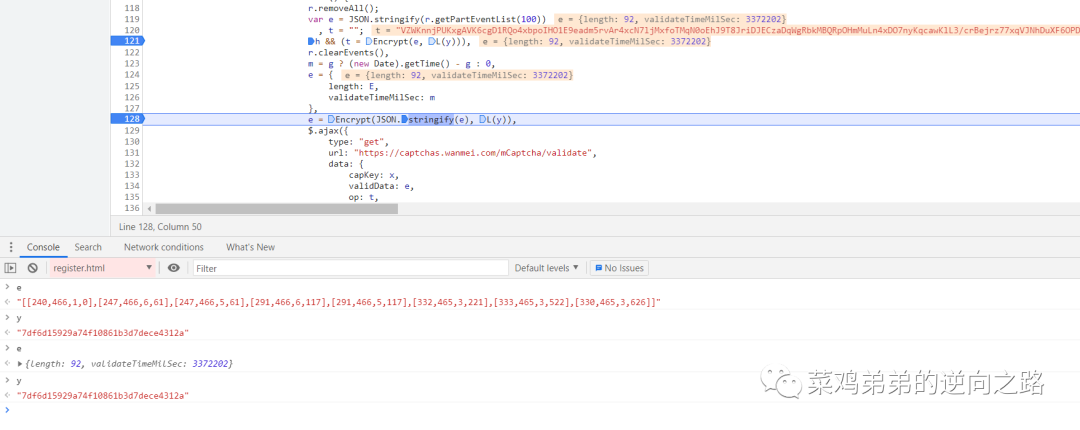Image resolution: width=1080 pixels, height=430 pixels.
Task: Toggle the breakpoint on line 128
Action: pos(128,119)
